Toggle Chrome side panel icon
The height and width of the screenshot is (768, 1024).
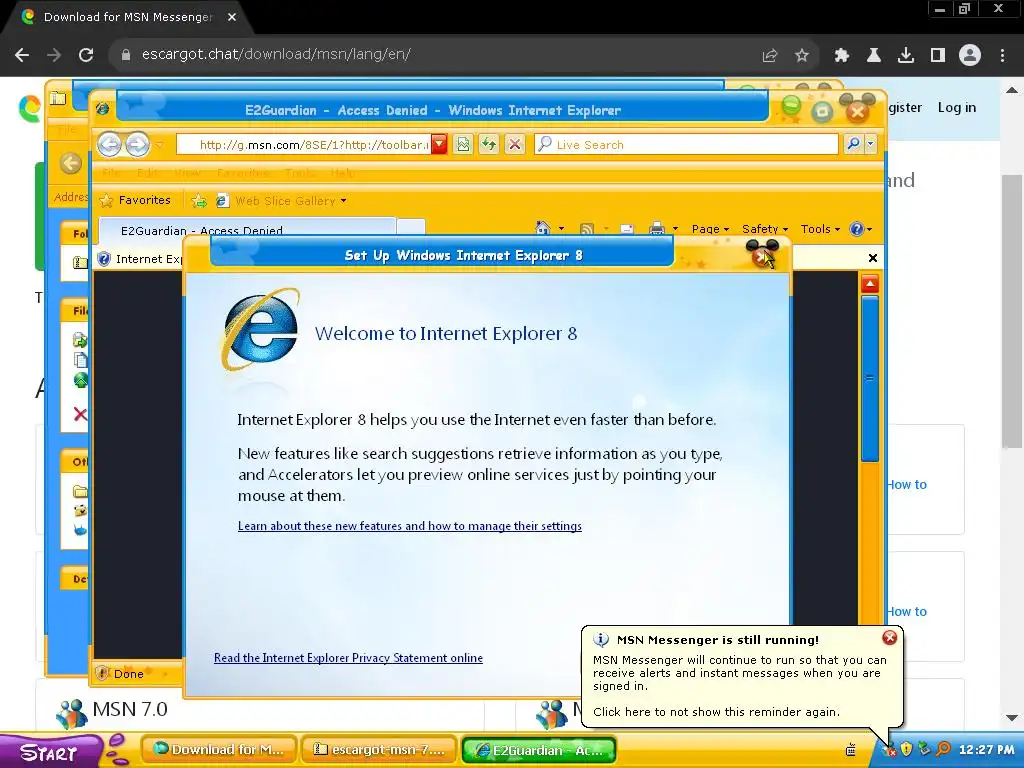tap(938, 55)
